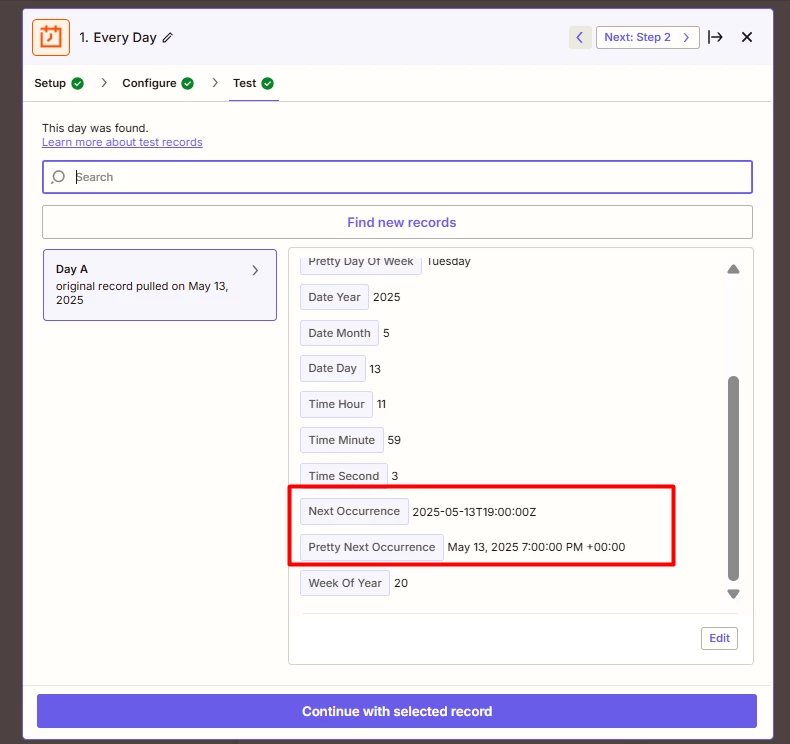The width and height of the screenshot is (790, 744).
Task: Select the Day A record
Action: tap(160, 285)
